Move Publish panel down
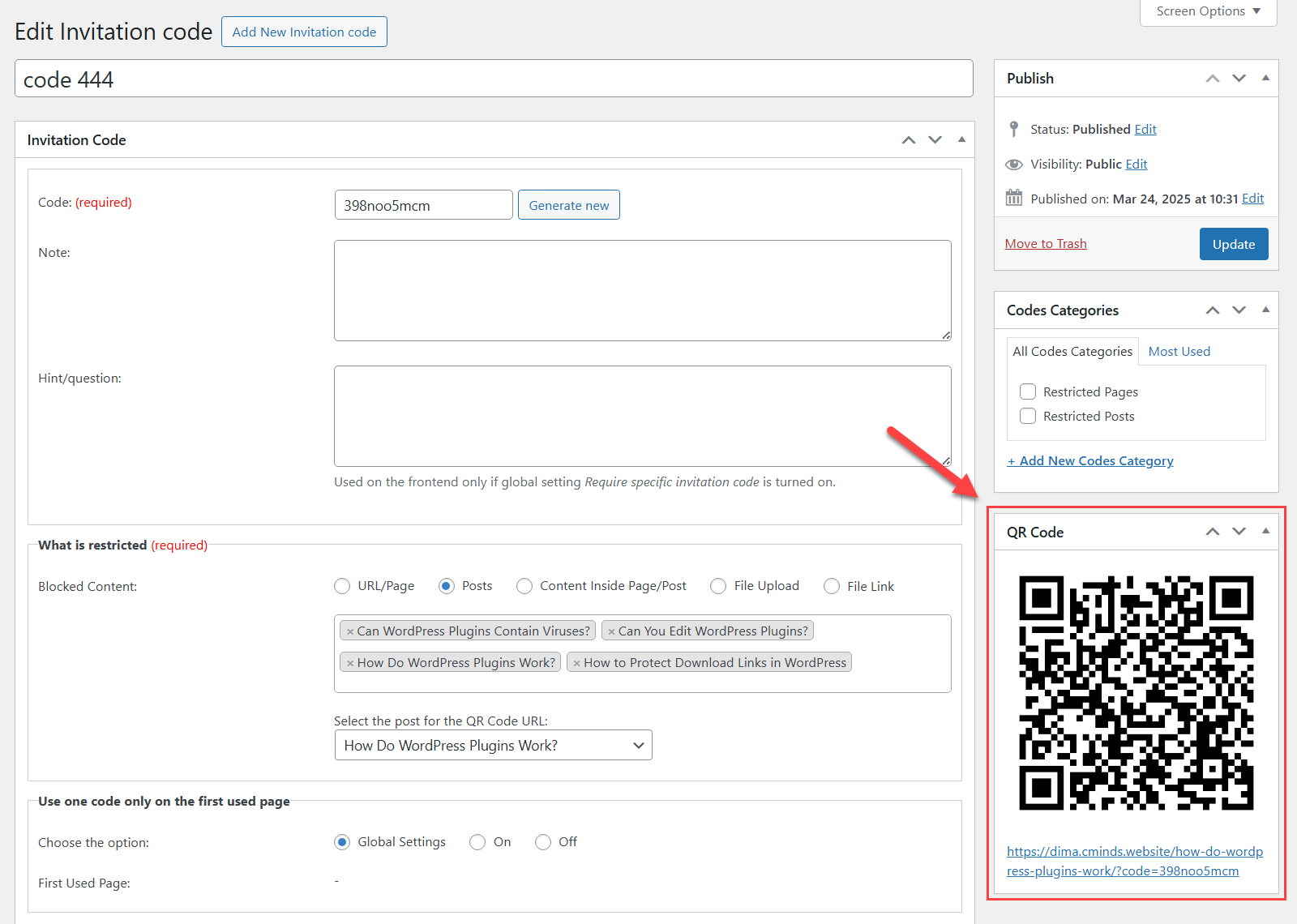Viewport: 1297px width, 924px height. (1239, 79)
